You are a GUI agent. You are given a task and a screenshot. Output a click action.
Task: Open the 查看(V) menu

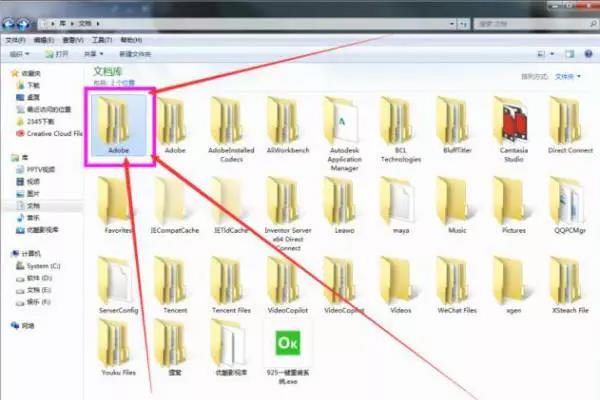[x=73, y=40]
